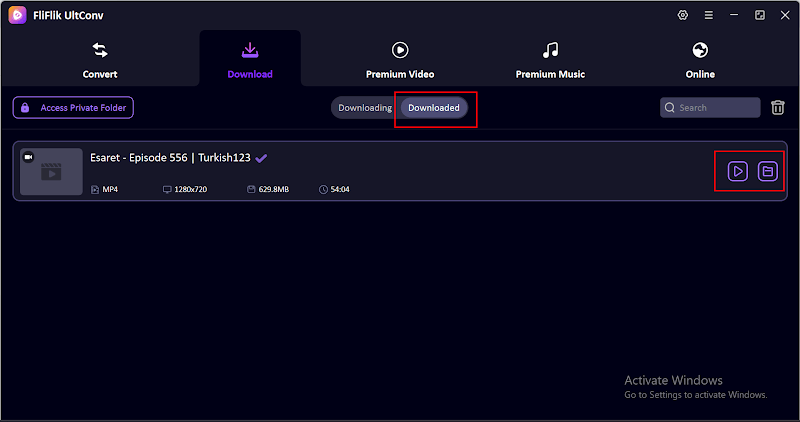Open file location folder for Esaret
This screenshot has height=422, width=800.
pos(767,171)
